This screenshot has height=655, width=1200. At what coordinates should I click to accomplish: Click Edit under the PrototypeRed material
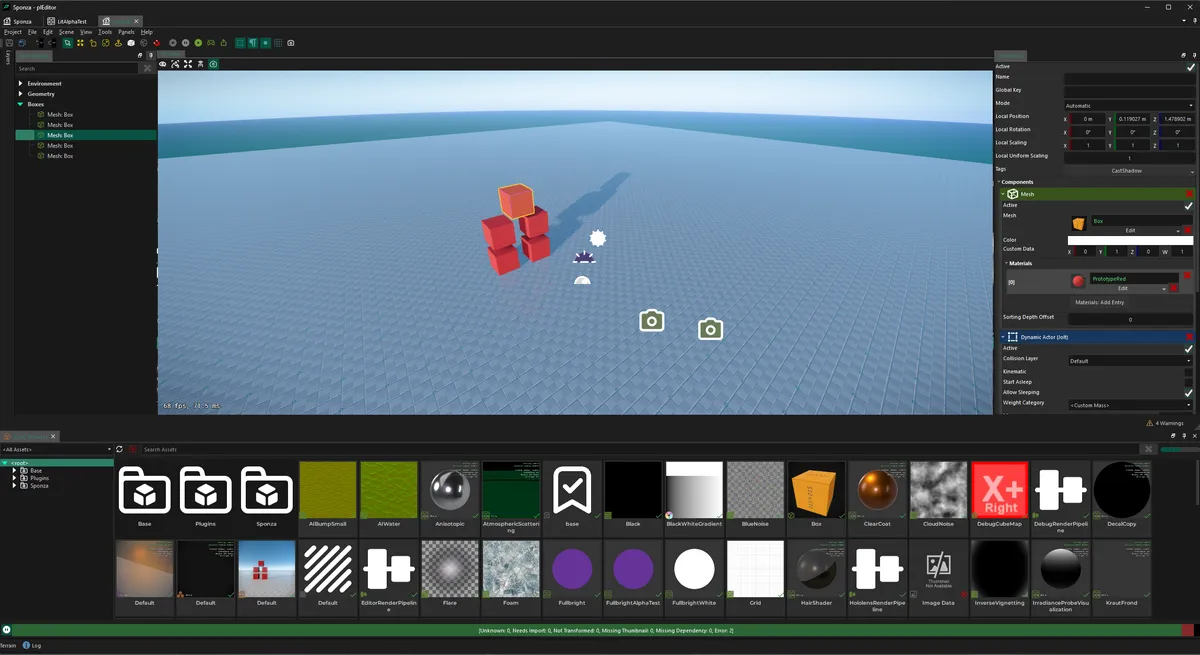coord(1122,288)
